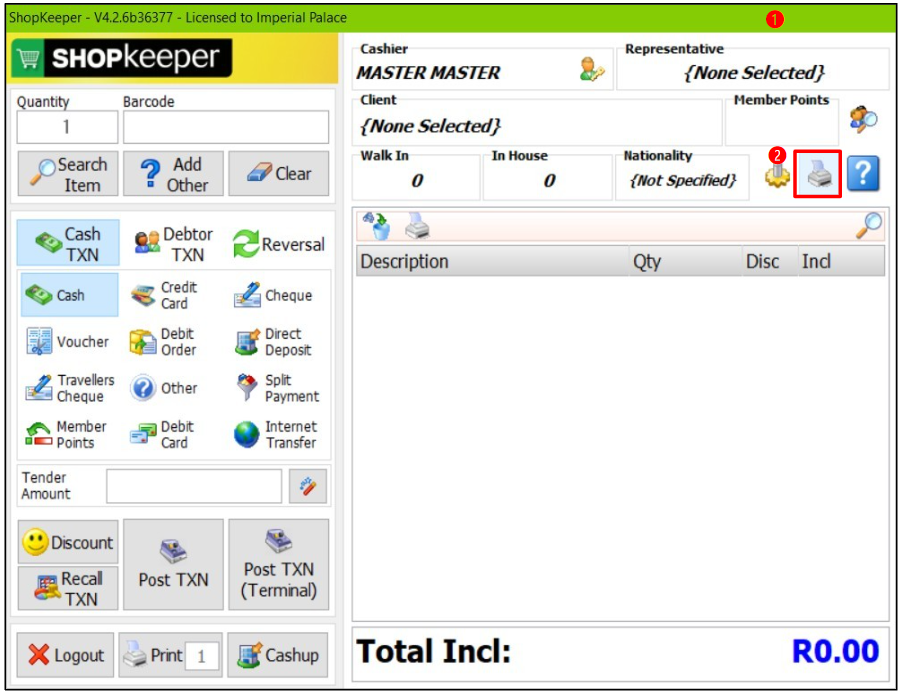Image resolution: width=901 pixels, height=694 pixels.
Task: Click the Walk In count value
Action: [x=417, y=180]
